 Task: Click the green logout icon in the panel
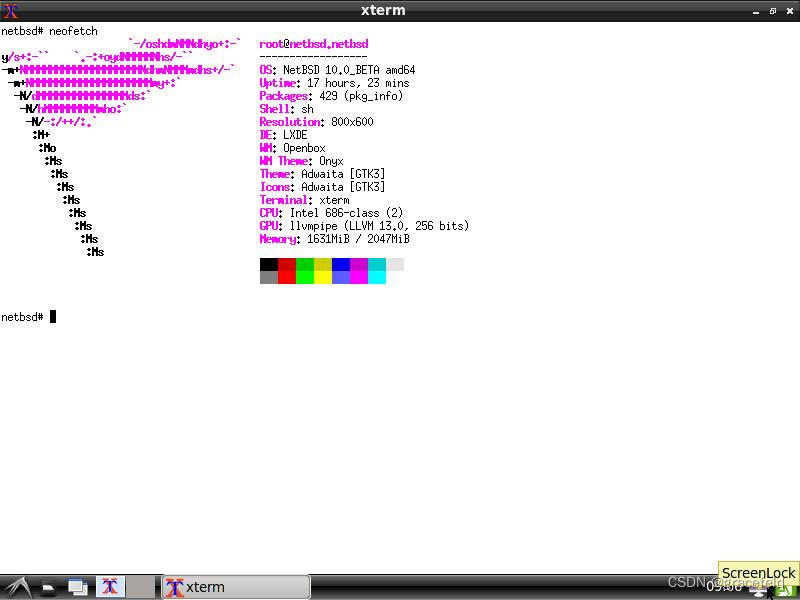786,591
